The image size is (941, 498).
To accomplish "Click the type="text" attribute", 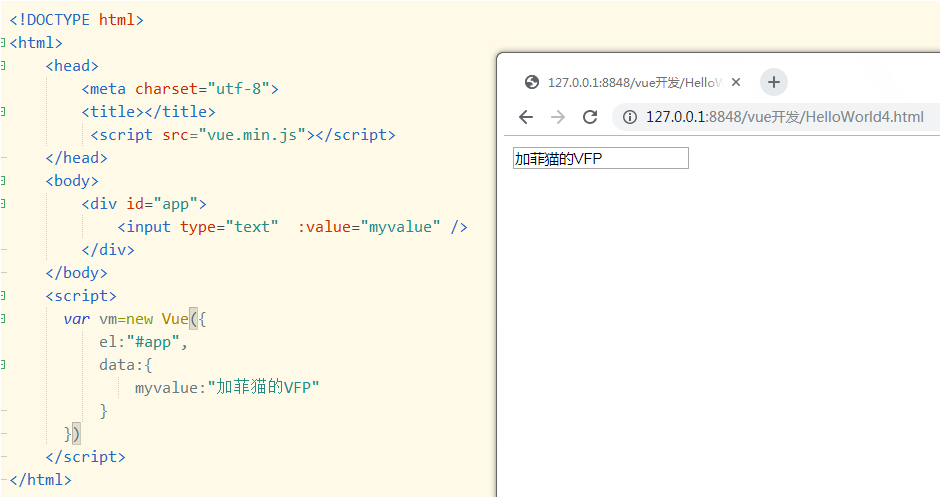I will [x=229, y=227].
